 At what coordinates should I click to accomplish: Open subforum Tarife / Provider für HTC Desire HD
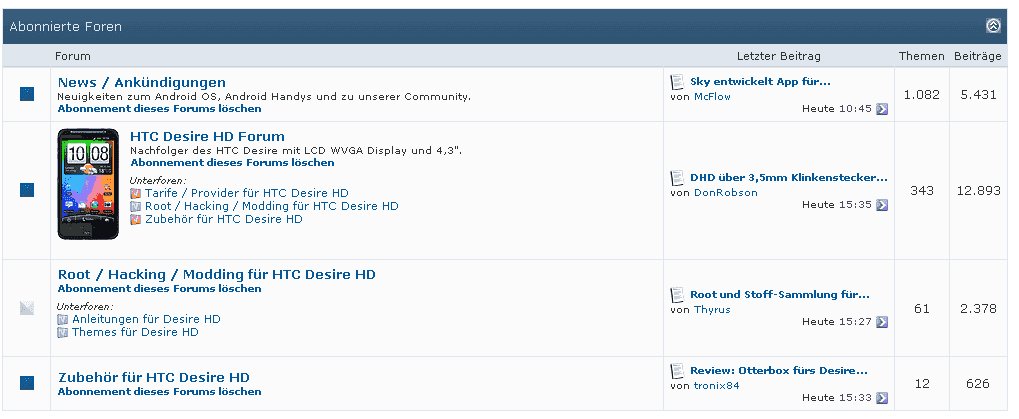point(246,193)
